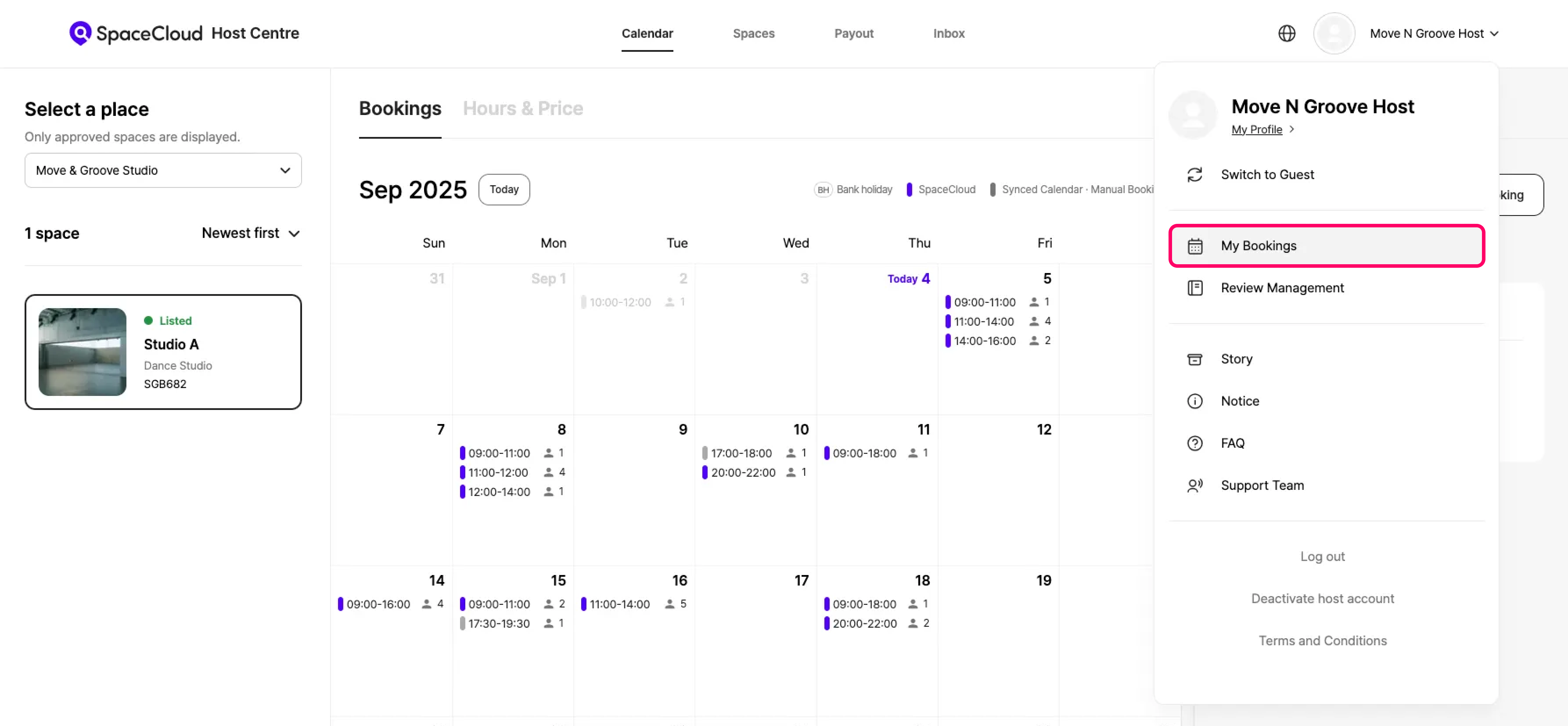The height and width of the screenshot is (726, 1568).
Task: Click the globe language icon
Action: coord(1286,33)
